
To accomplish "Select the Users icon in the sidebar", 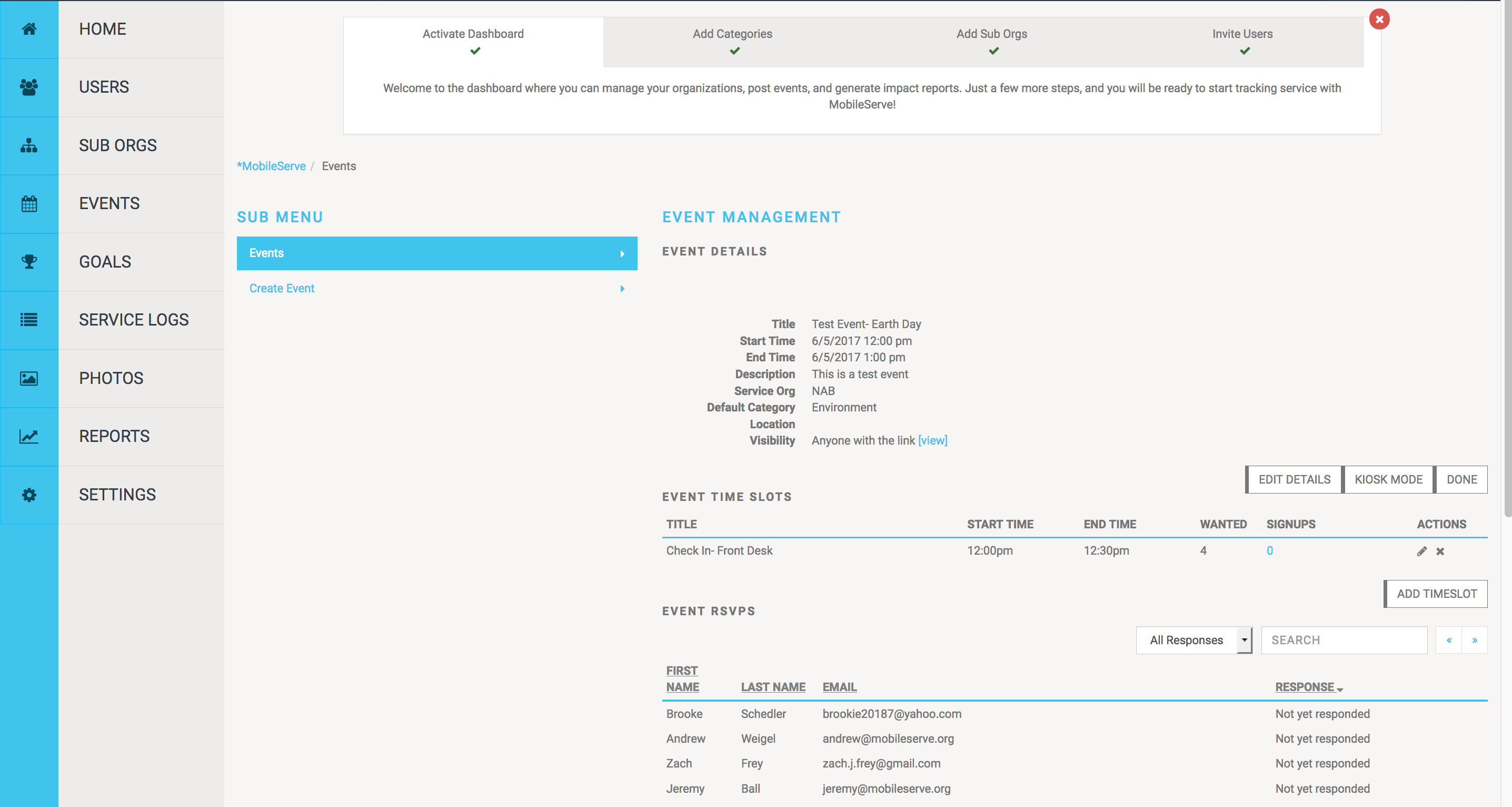I will click(x=29, y=87).
